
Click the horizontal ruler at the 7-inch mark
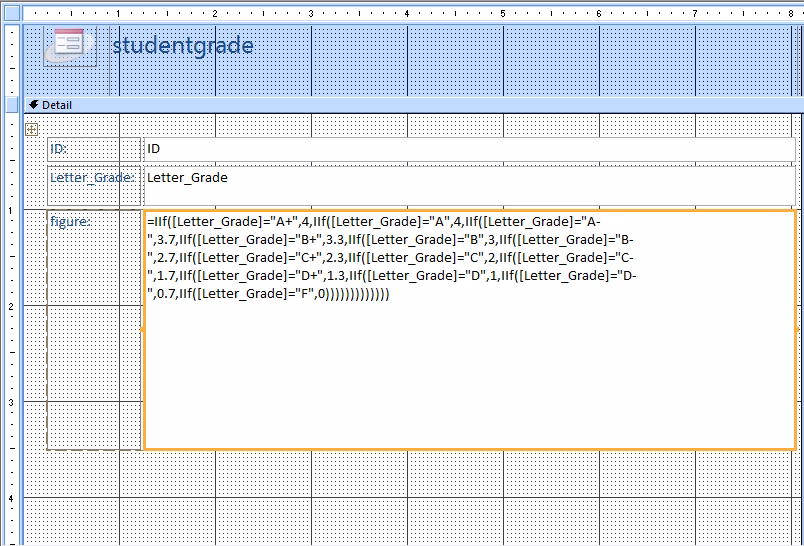pyautogui.click(x=695, y=14)
